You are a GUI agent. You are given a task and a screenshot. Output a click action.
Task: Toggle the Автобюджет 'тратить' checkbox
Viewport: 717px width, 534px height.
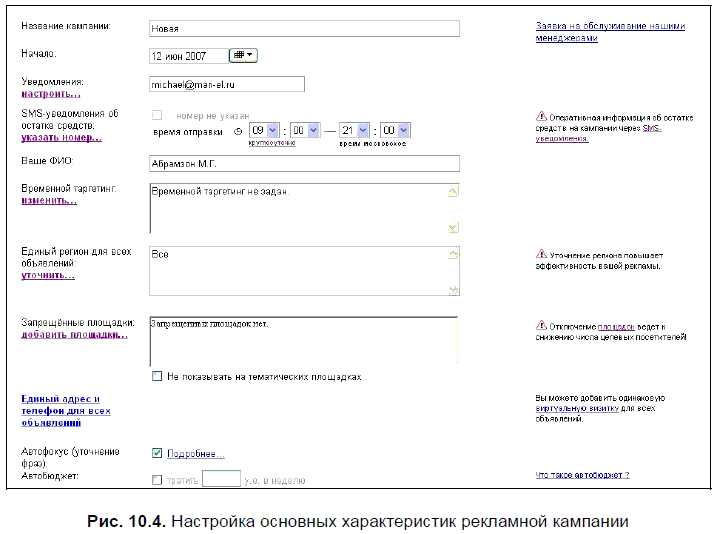[157, 480]
